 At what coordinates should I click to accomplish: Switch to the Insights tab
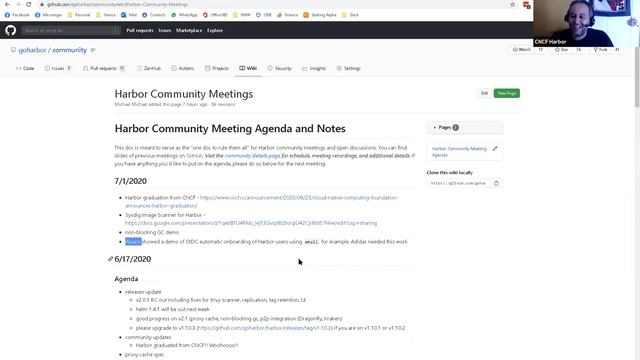pyautogui.click(x=314, y=68)
